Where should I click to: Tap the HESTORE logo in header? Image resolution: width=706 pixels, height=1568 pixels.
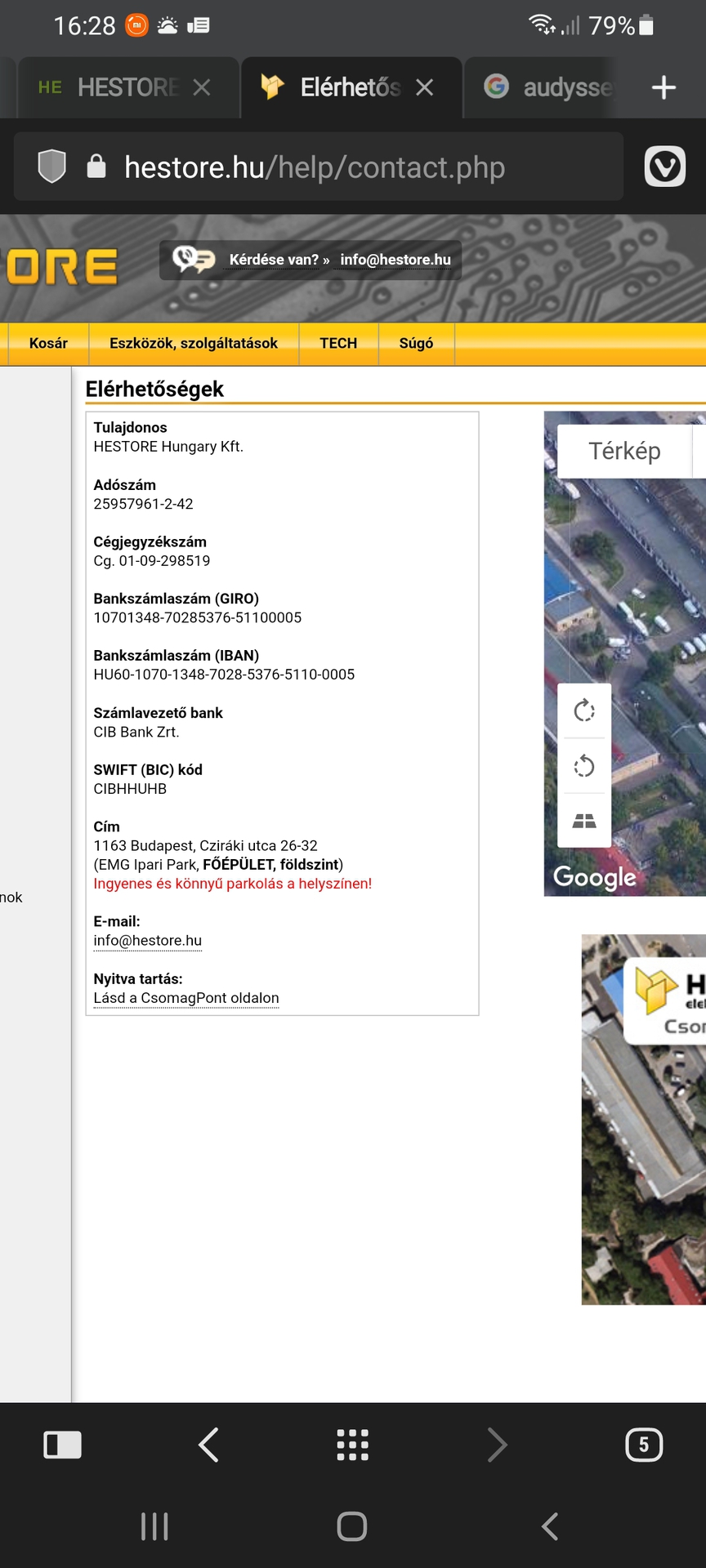tap(59, 268)
